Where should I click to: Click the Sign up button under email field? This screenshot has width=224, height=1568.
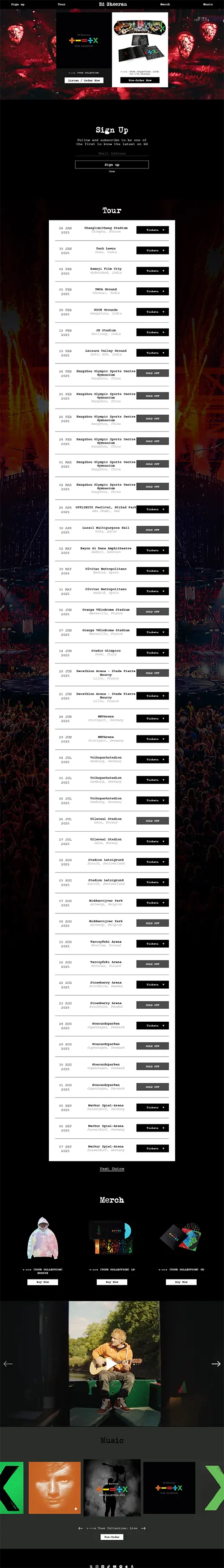pos(112,164)
